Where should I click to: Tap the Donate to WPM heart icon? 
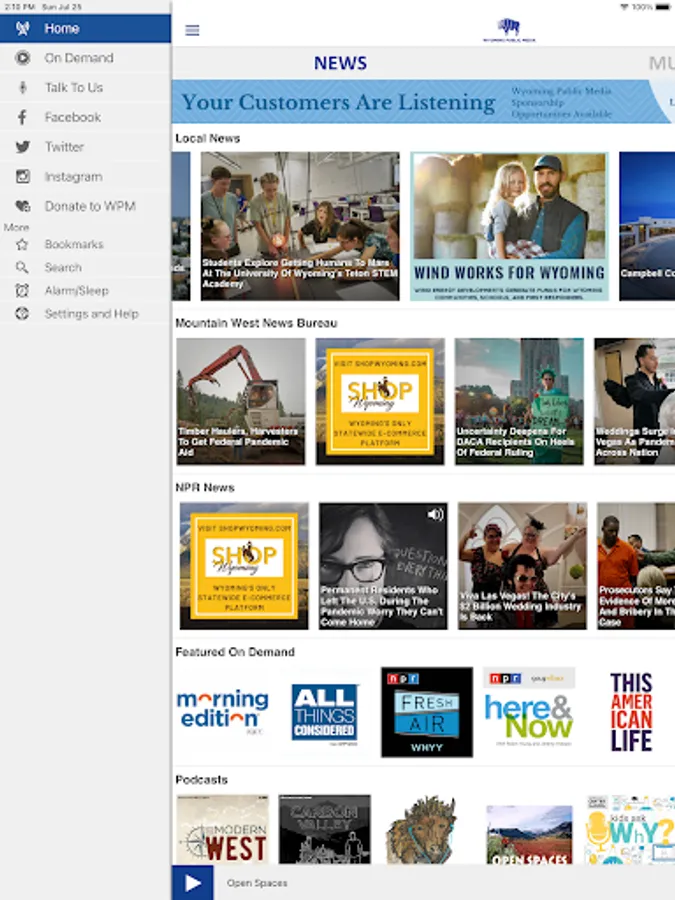click(x=22, y=206)
